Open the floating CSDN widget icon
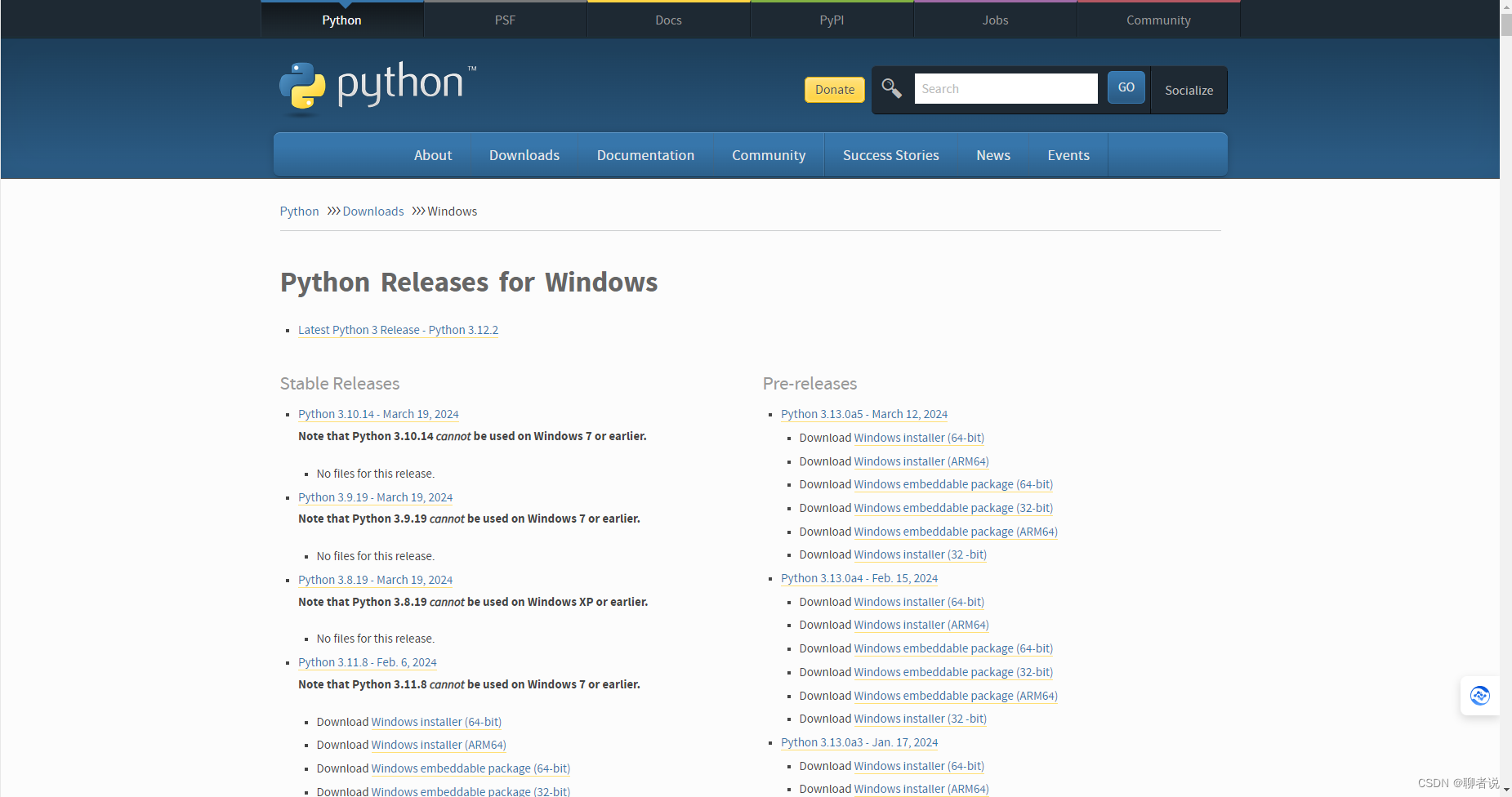Screen dimensions: 1512x797 tap(1479, 696)
